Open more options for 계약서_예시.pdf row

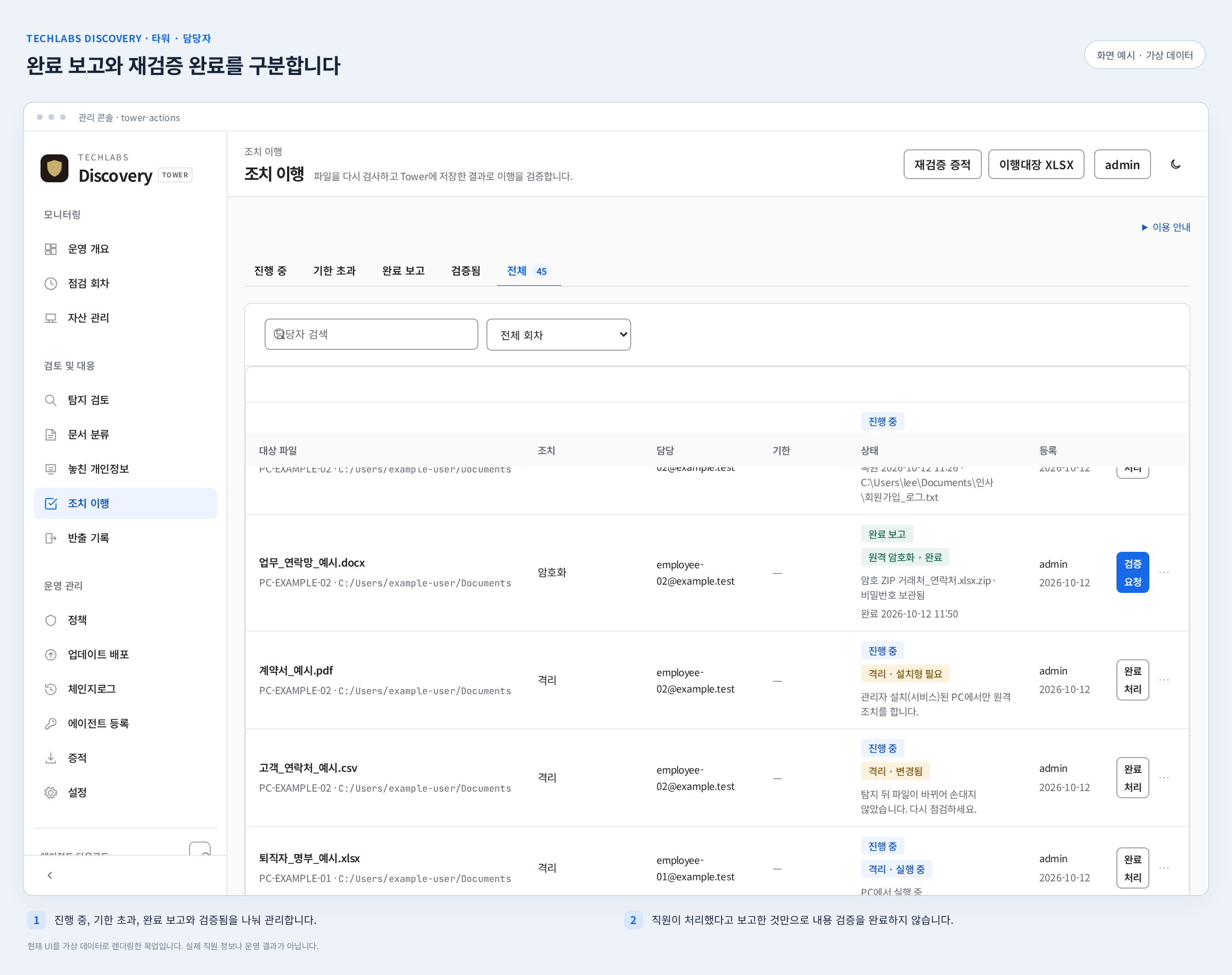[x=1164, y=680]
